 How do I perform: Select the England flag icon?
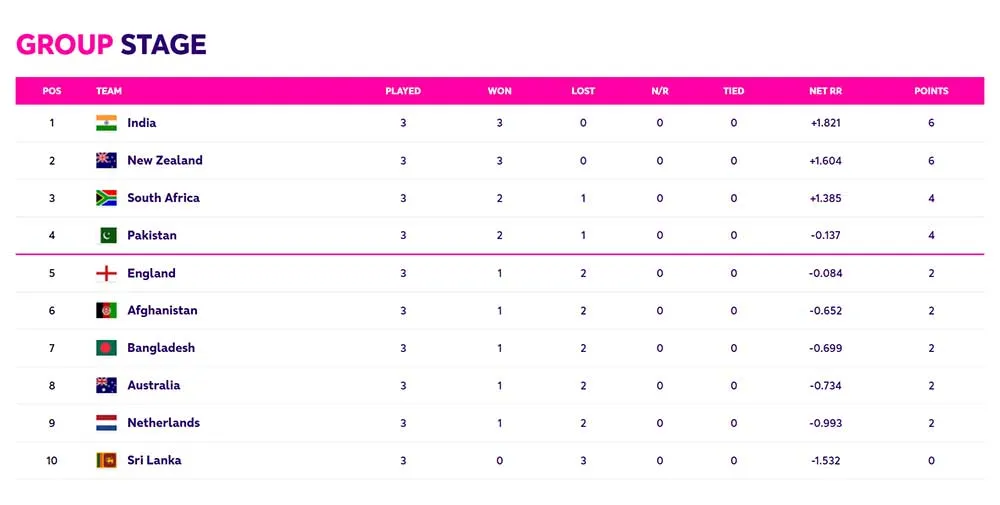pyautogui.click(x=107, y=273)
